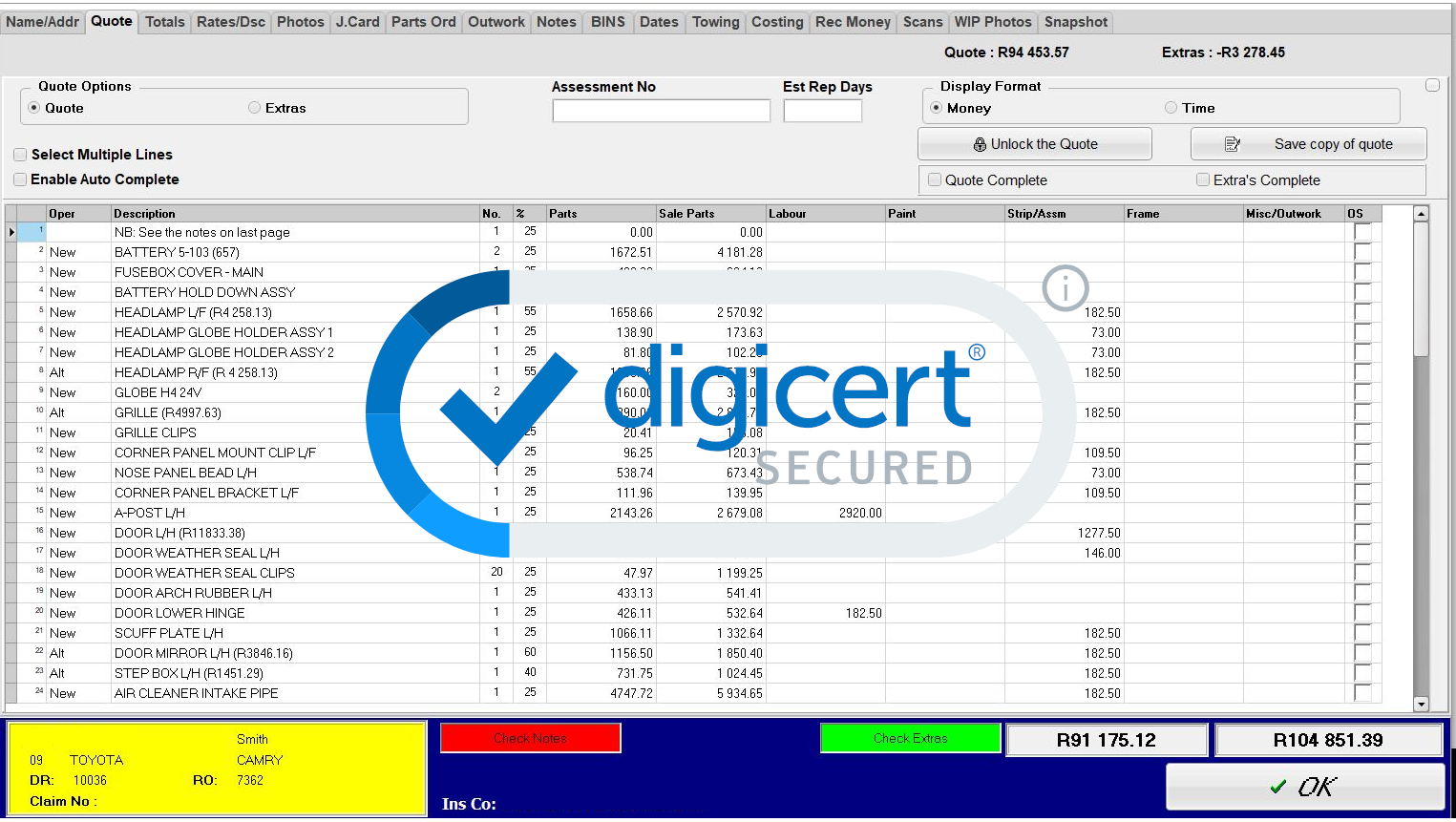The image size is (1456, 822).
Task: Select the Extras radio option
Action: 254,108
